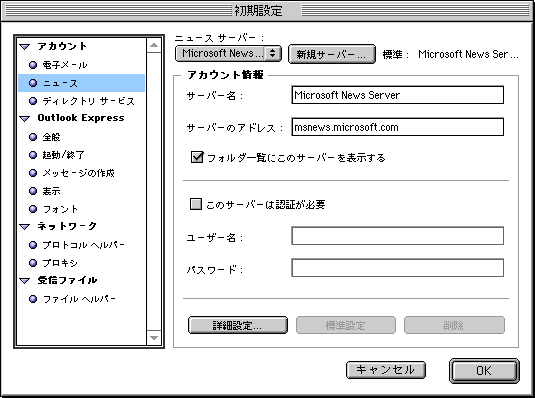535x398 pixels.
Task: Click the 標準設定 button
Action: pyautogui.click(x=346, y=325)
